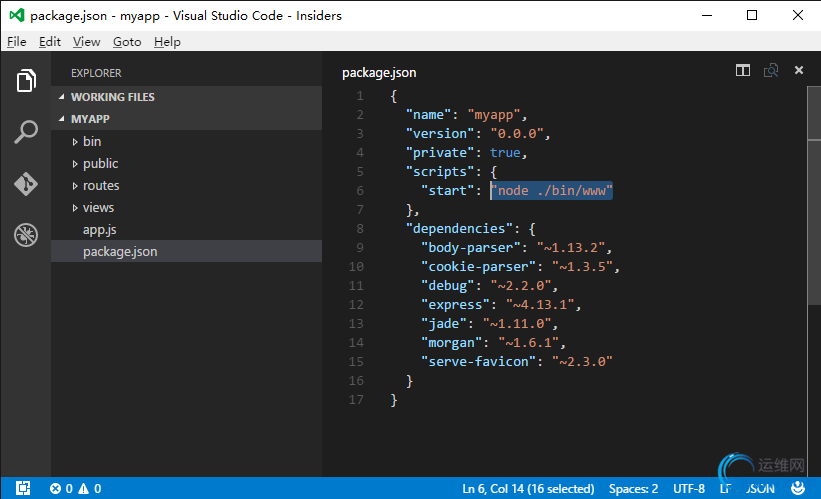Click the true value on line 4
Screen dimensions: 821x499
tap(505, 152)
